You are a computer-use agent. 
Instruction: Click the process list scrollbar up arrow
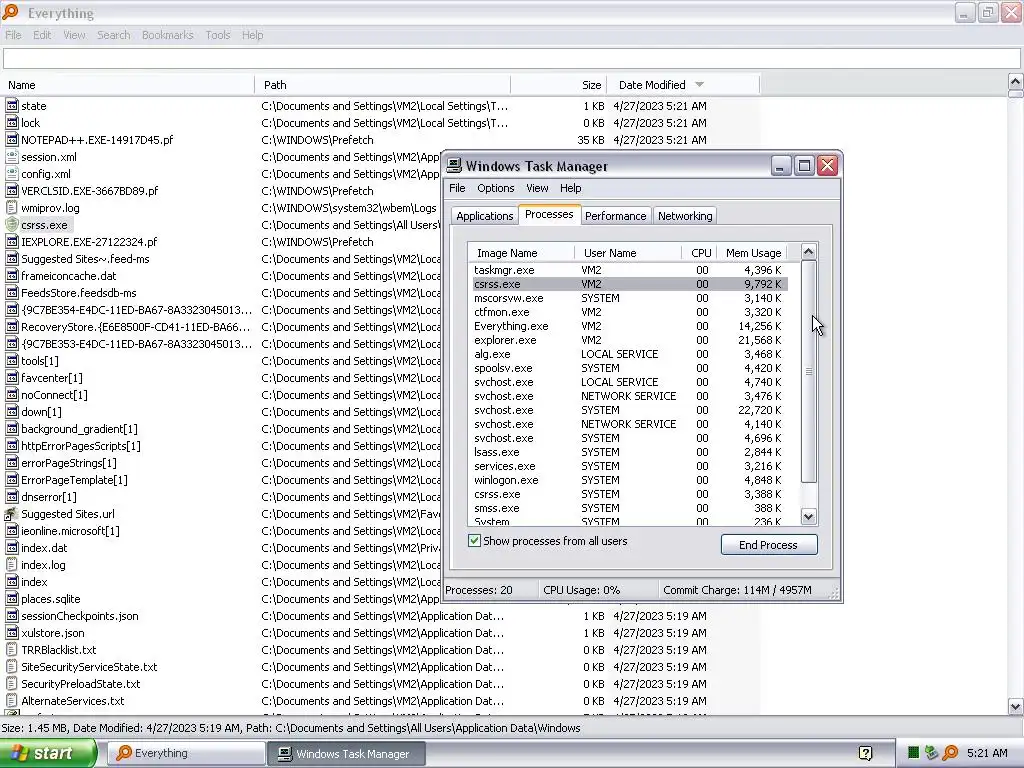[808, 251]
